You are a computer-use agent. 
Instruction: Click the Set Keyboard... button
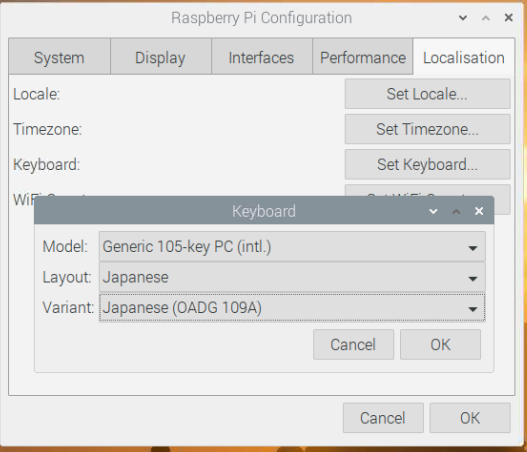coord(428,164)
